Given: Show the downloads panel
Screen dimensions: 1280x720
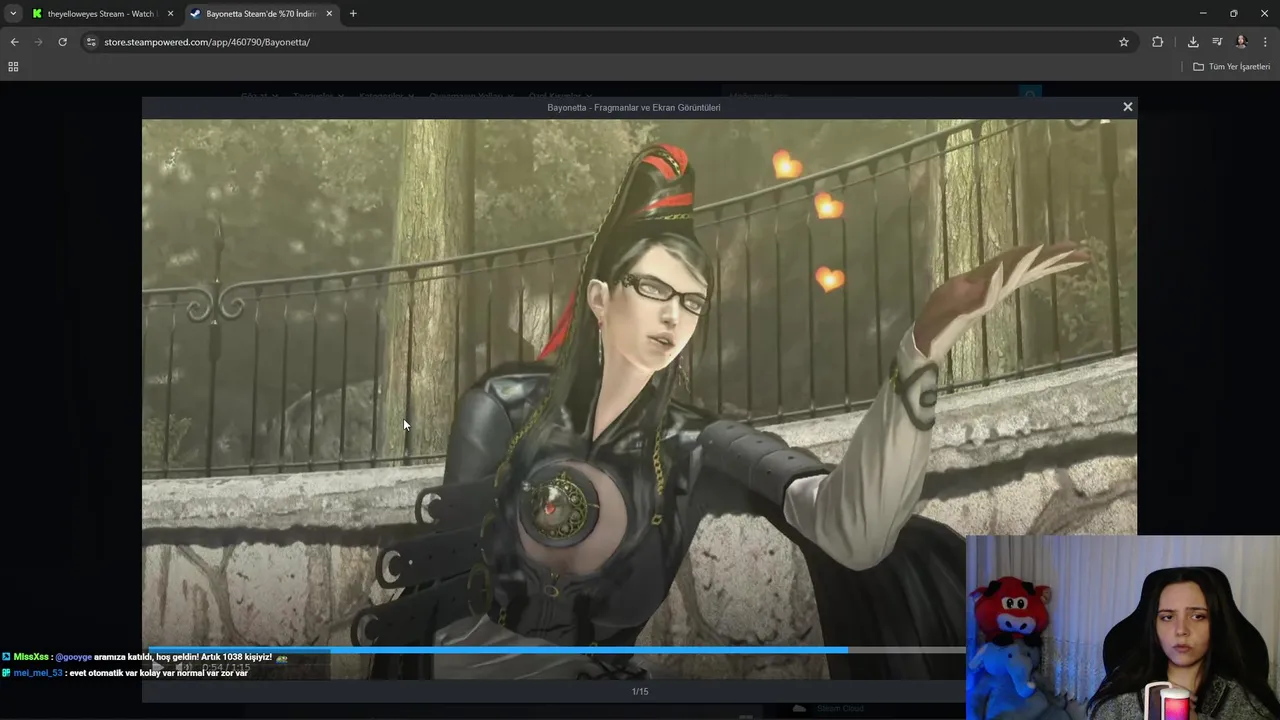Looking at the screenshot, I should point(1193,42).
